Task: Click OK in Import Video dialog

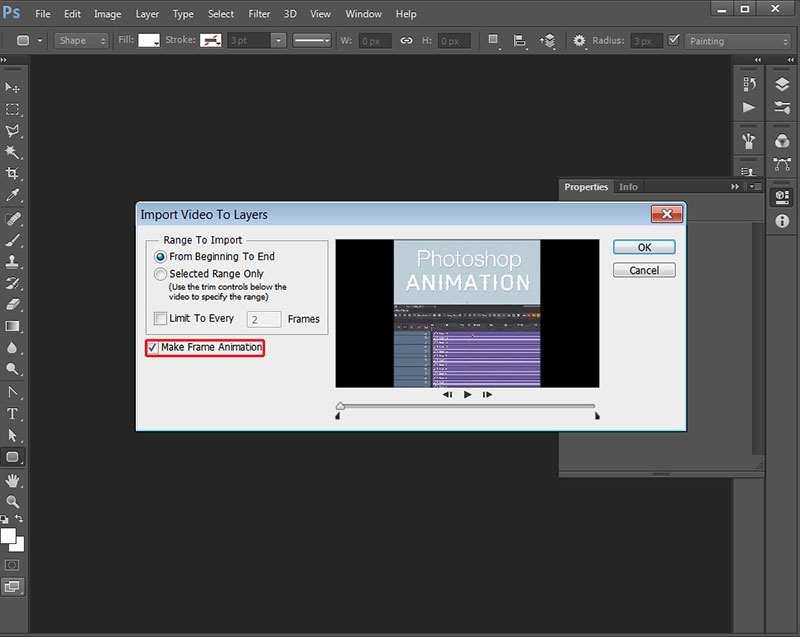Action: 644,247
